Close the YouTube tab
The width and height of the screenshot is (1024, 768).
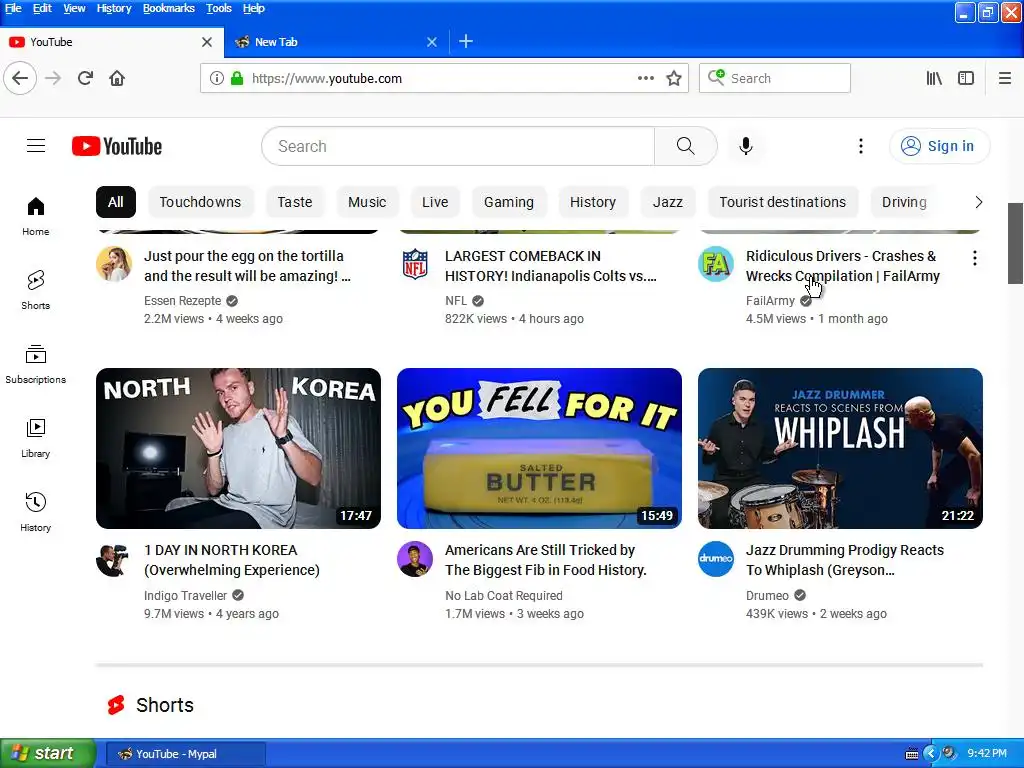207,42
